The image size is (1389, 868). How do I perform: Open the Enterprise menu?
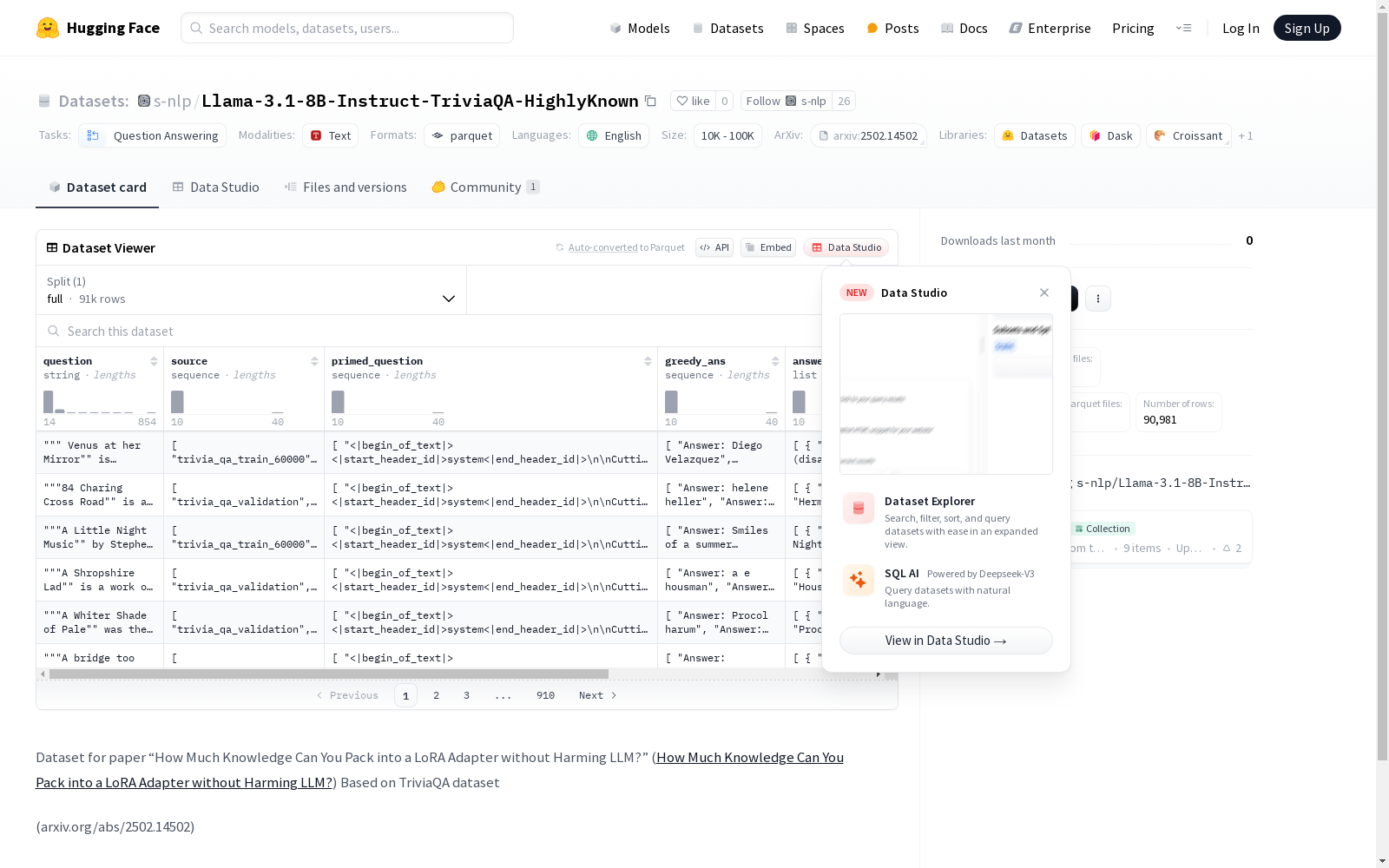click(1050, 28)
